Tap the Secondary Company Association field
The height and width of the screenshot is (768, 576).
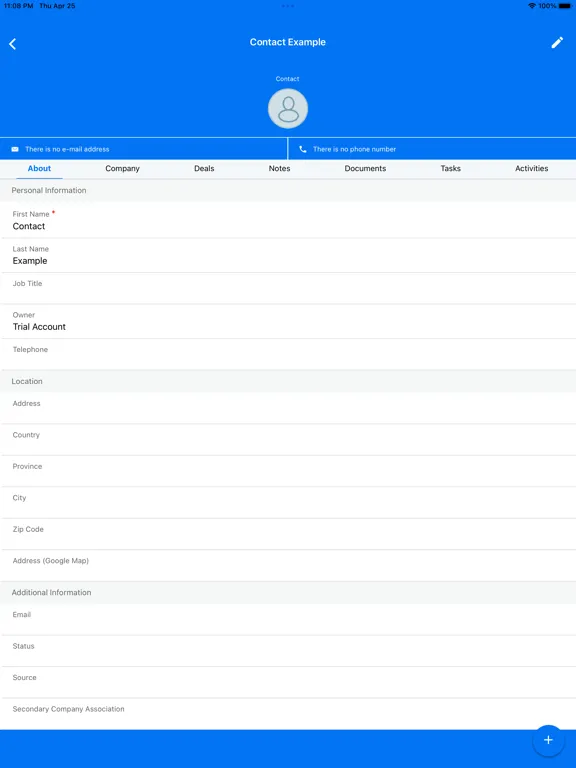pos(288,714)
